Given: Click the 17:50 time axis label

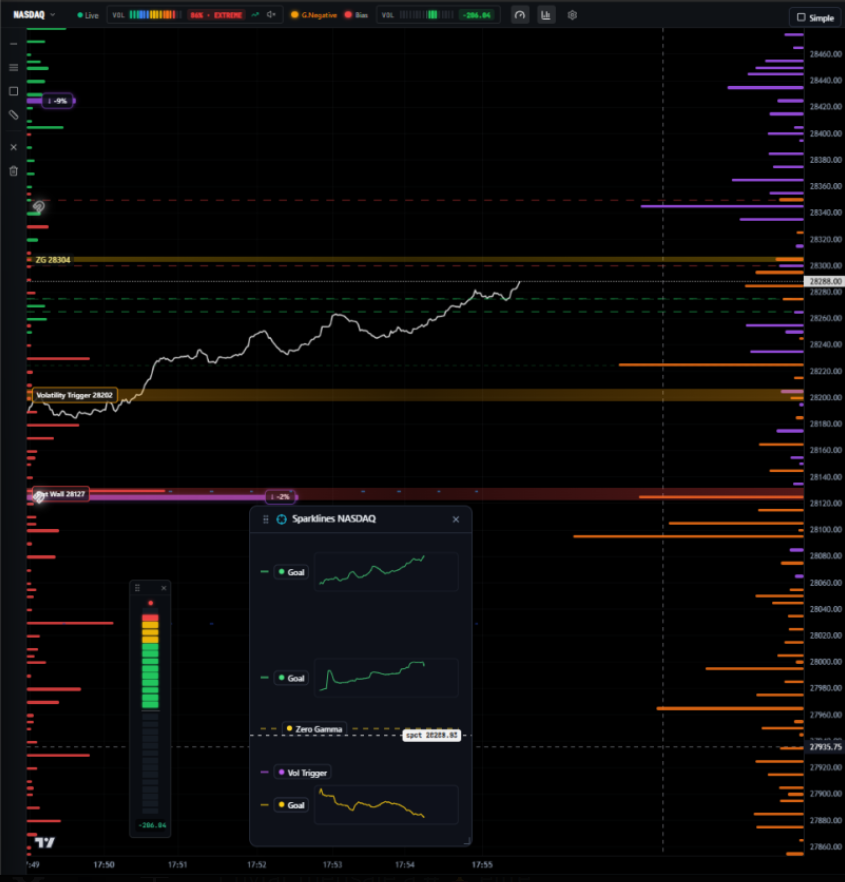Looking at the screenshot, I should tap(104, 865).
